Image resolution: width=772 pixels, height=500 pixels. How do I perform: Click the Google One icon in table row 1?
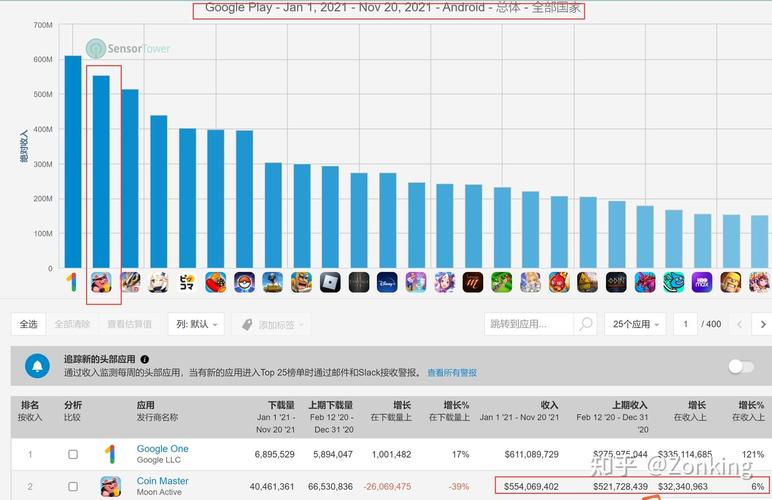pyautogui.click(x=110, y=454)
